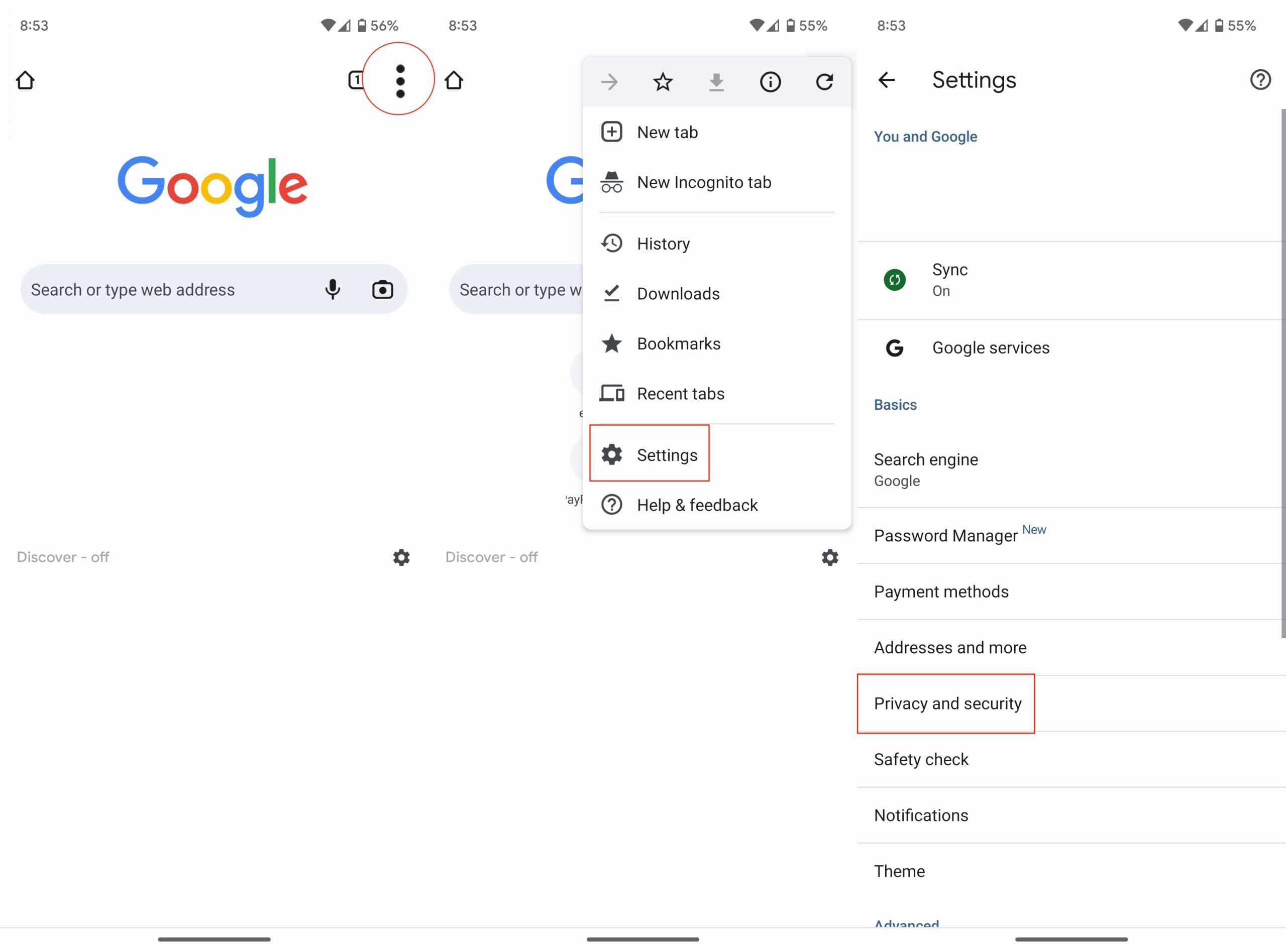The width and height of the screenshot is (1286, 952).
Task: Enable Safety check option
Action: 921,759
